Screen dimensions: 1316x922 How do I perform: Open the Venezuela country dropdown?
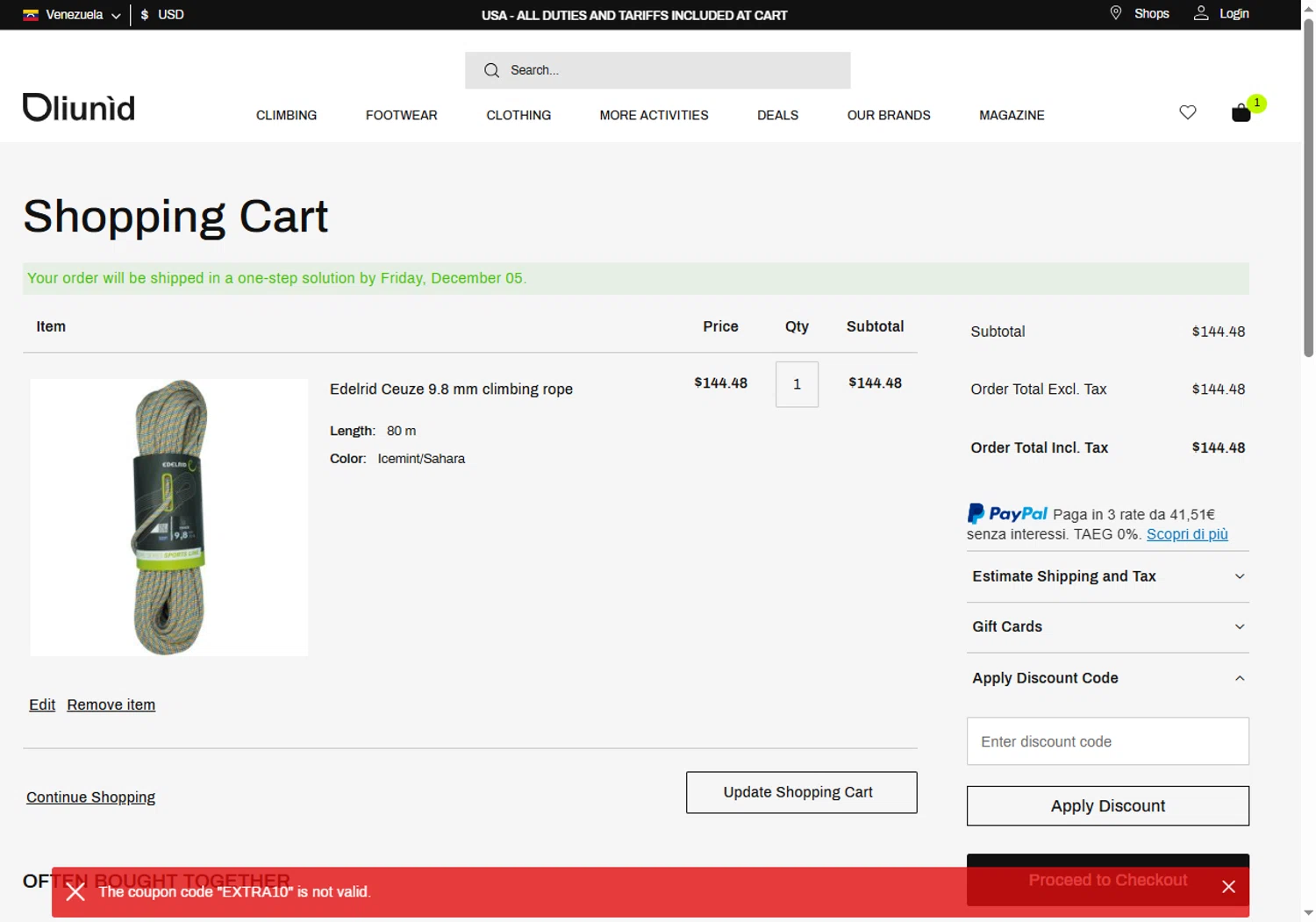point(72,15)
